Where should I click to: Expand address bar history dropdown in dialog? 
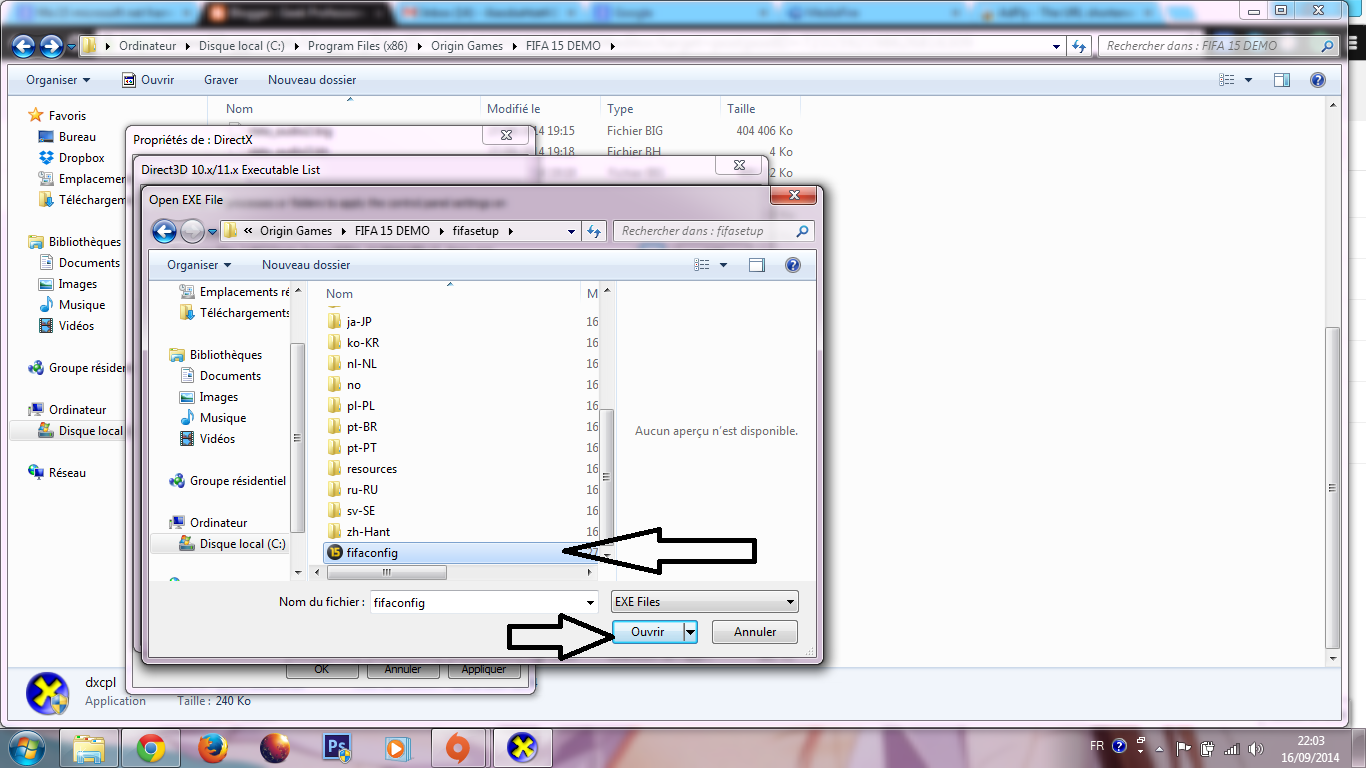[572, 231]
